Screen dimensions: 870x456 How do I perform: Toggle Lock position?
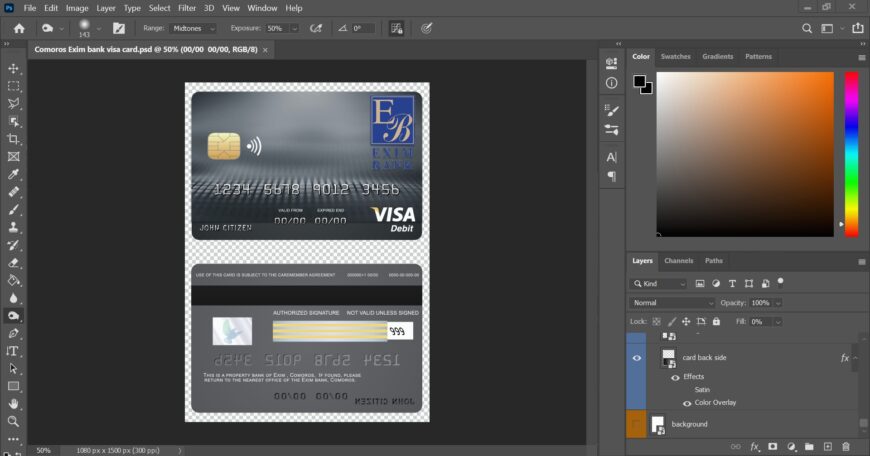coord(686,322)
